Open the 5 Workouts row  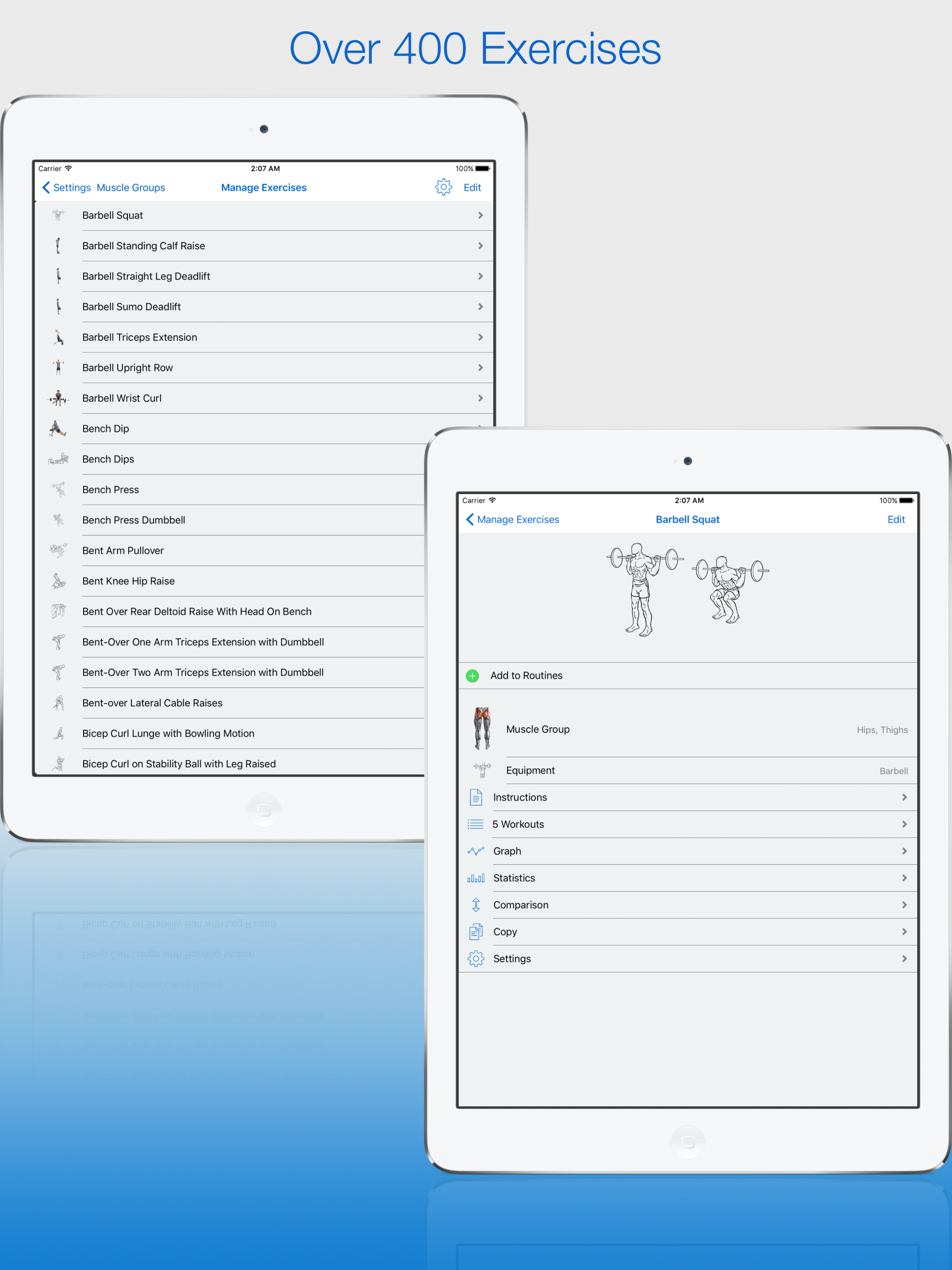688,824
